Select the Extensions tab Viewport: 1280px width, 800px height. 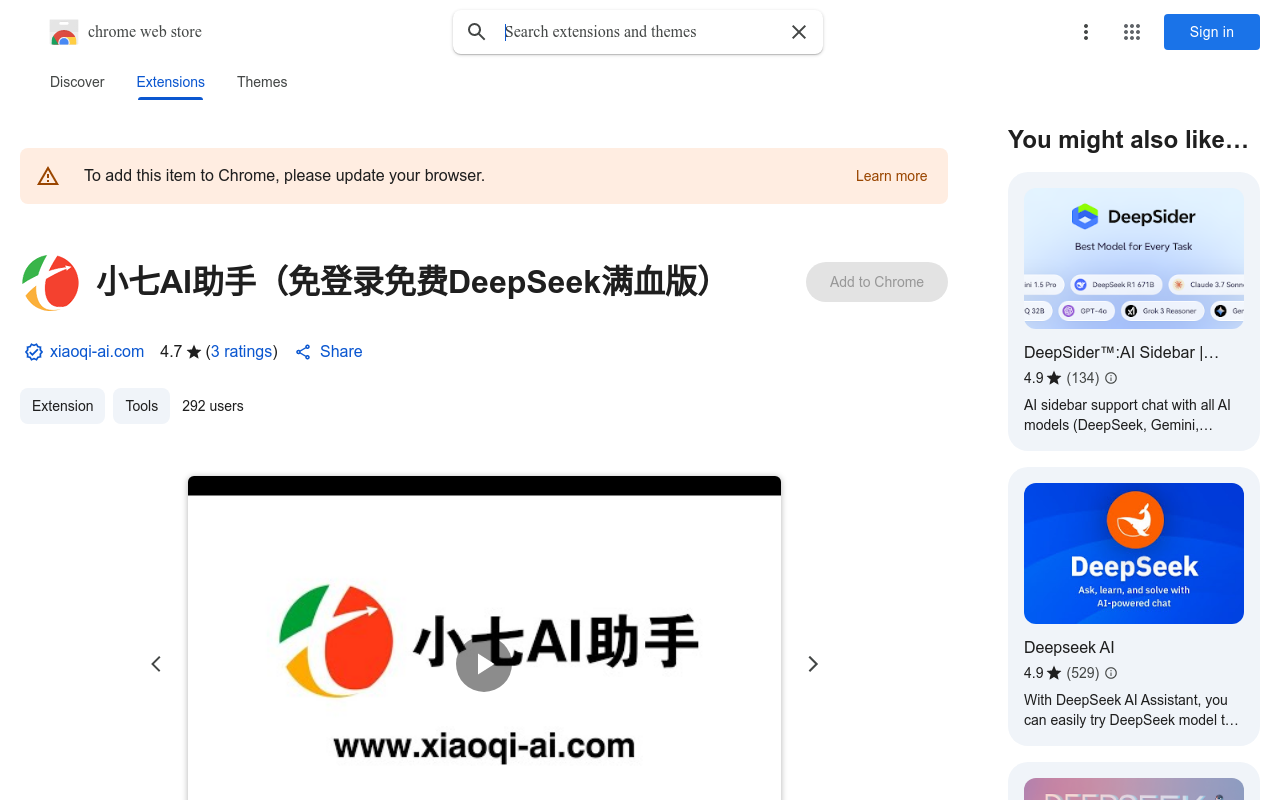[x=171, y=82]
